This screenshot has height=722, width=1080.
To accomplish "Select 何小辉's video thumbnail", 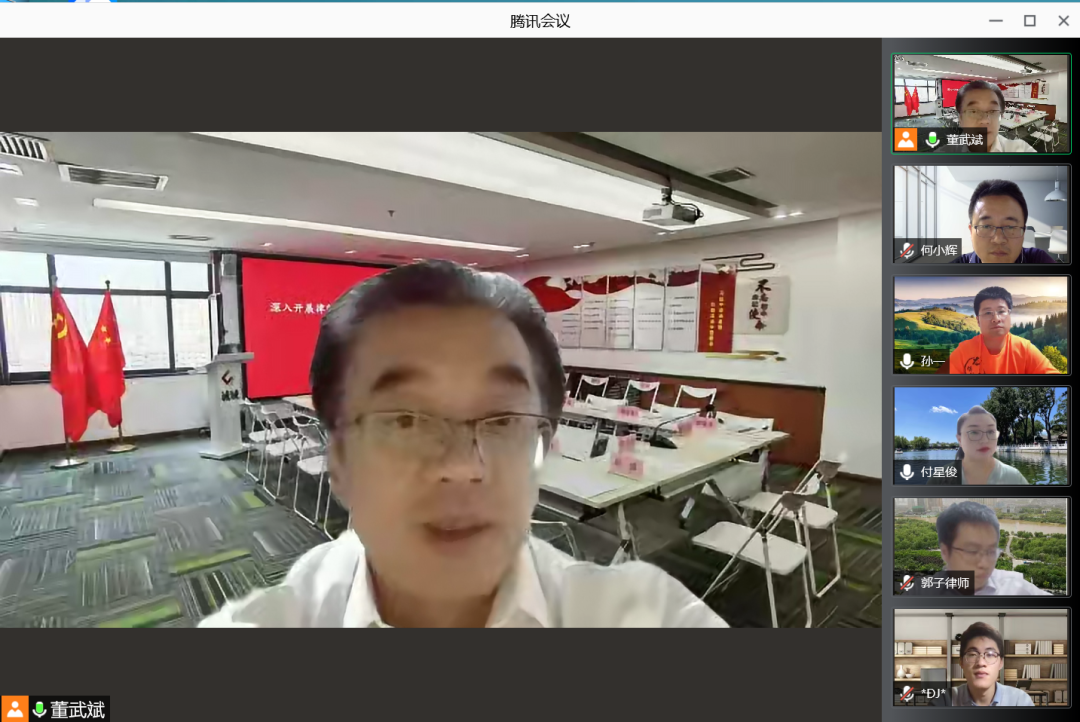I will 981,213.
